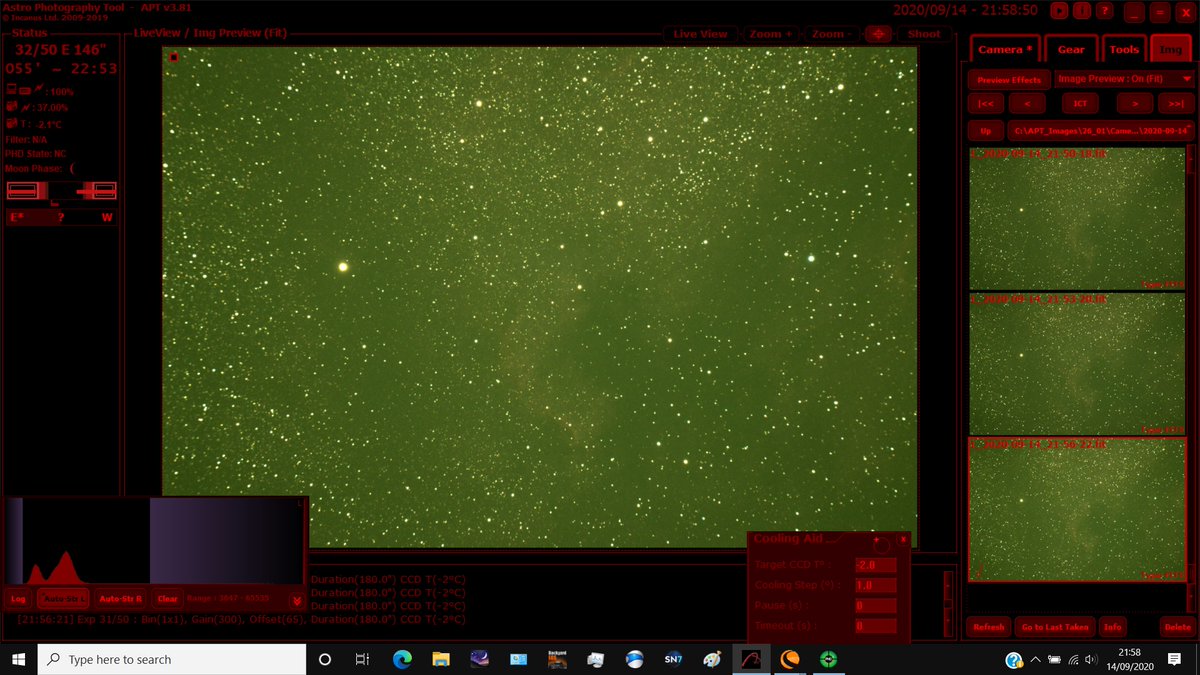Image resolution: width=1200 pixels, height=675 pixels.
Task: Edit the Timeout (s) field
Action: tap(875, 626)
